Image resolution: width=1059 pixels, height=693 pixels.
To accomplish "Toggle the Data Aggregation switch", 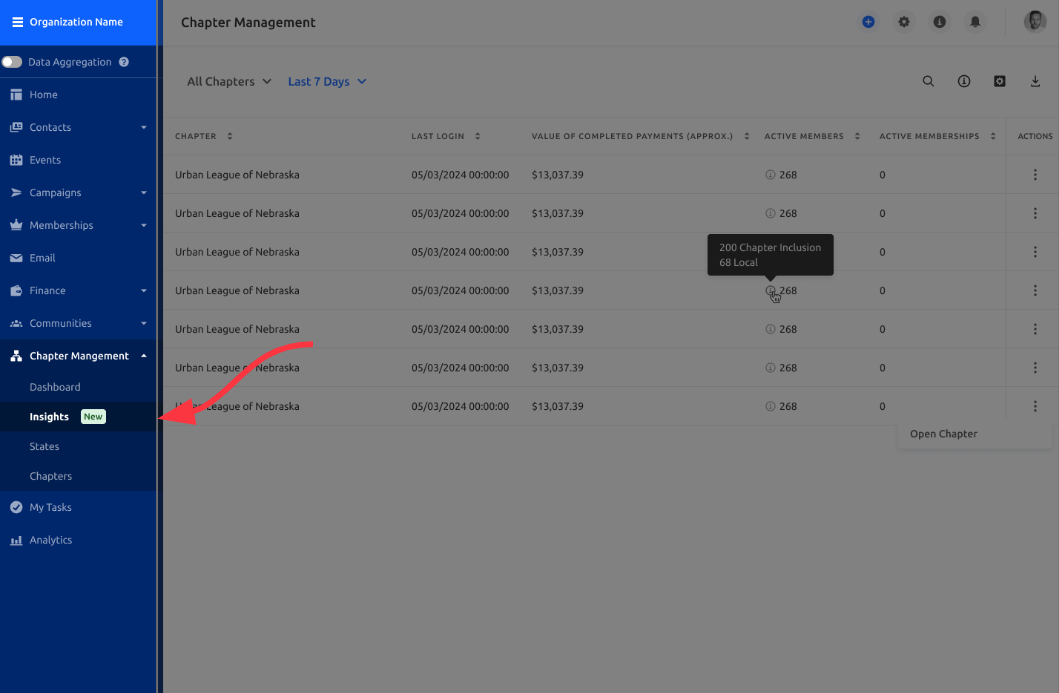I will tap(11, 62).
